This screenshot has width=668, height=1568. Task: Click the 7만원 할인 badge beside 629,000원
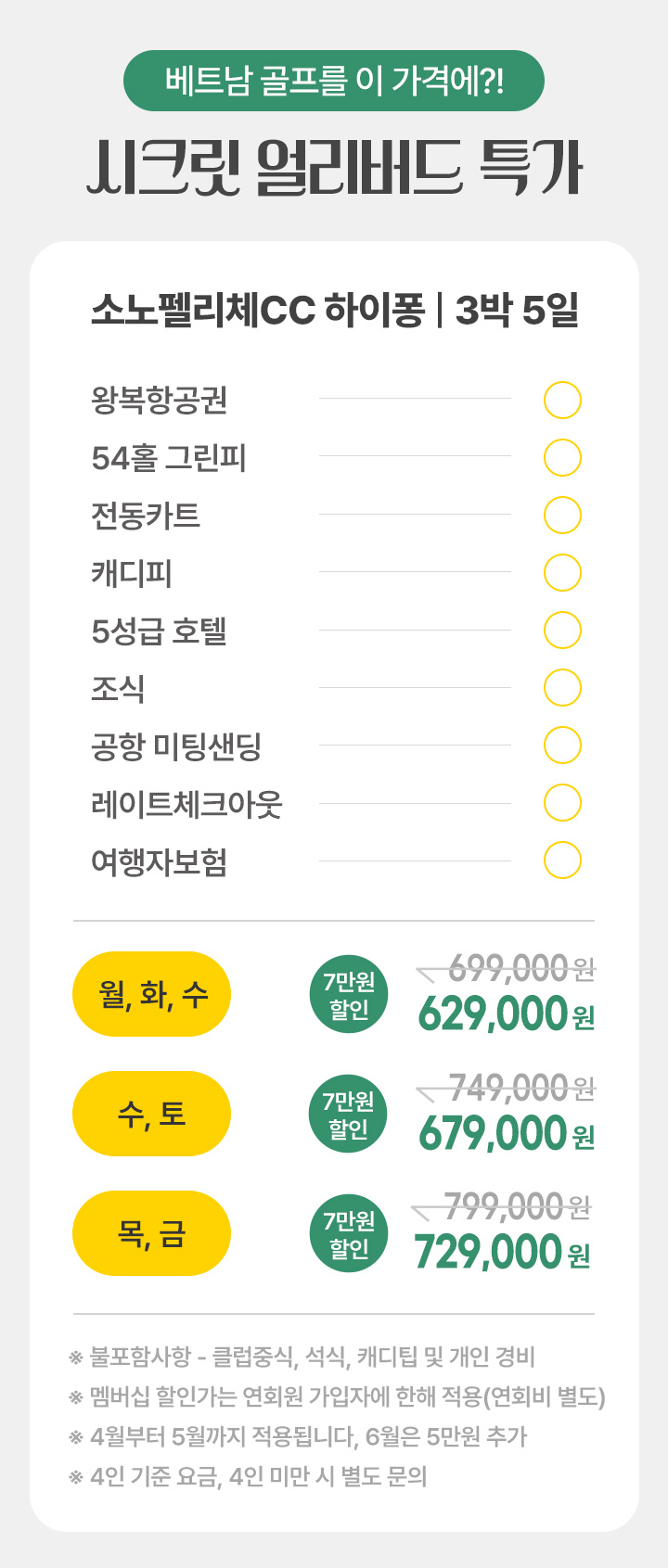tap(349, 995)
